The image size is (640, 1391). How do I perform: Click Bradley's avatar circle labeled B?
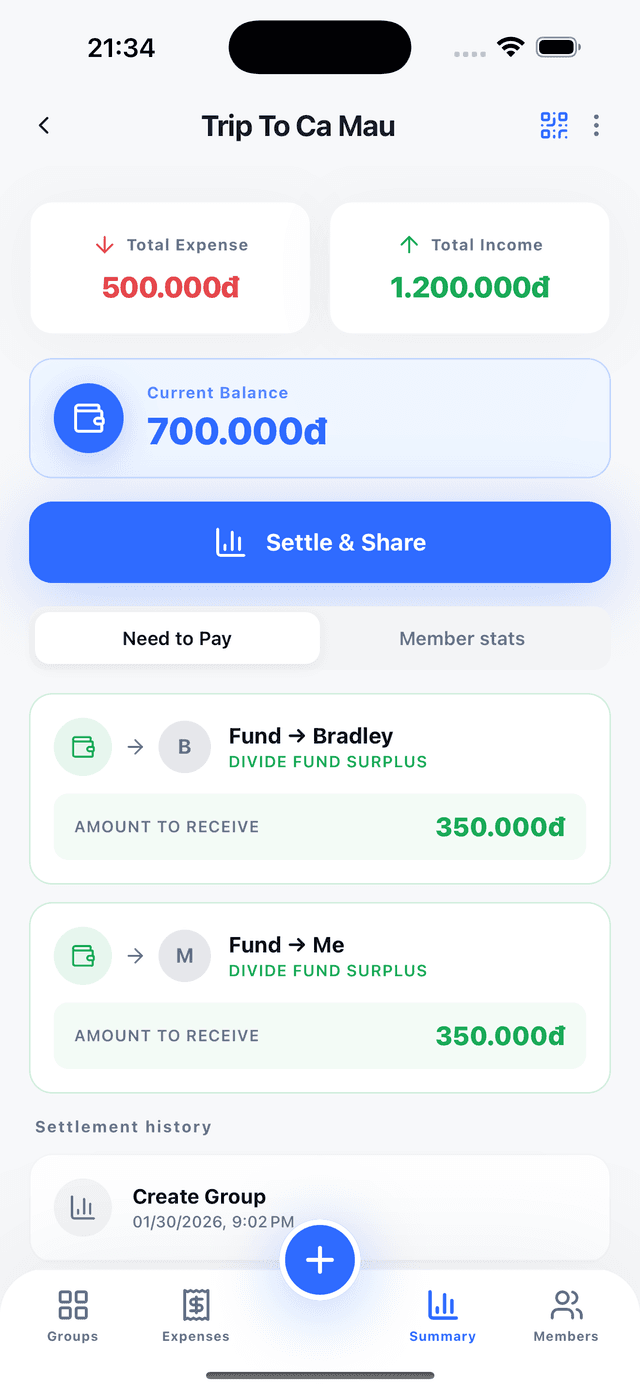184,746
